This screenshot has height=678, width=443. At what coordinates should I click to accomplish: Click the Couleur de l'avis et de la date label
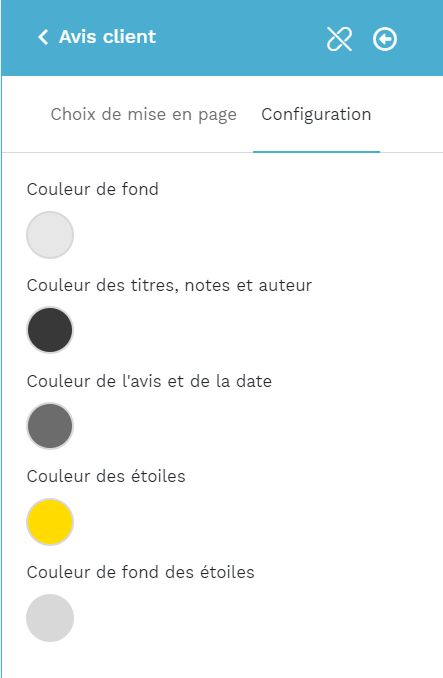point(149,381)
